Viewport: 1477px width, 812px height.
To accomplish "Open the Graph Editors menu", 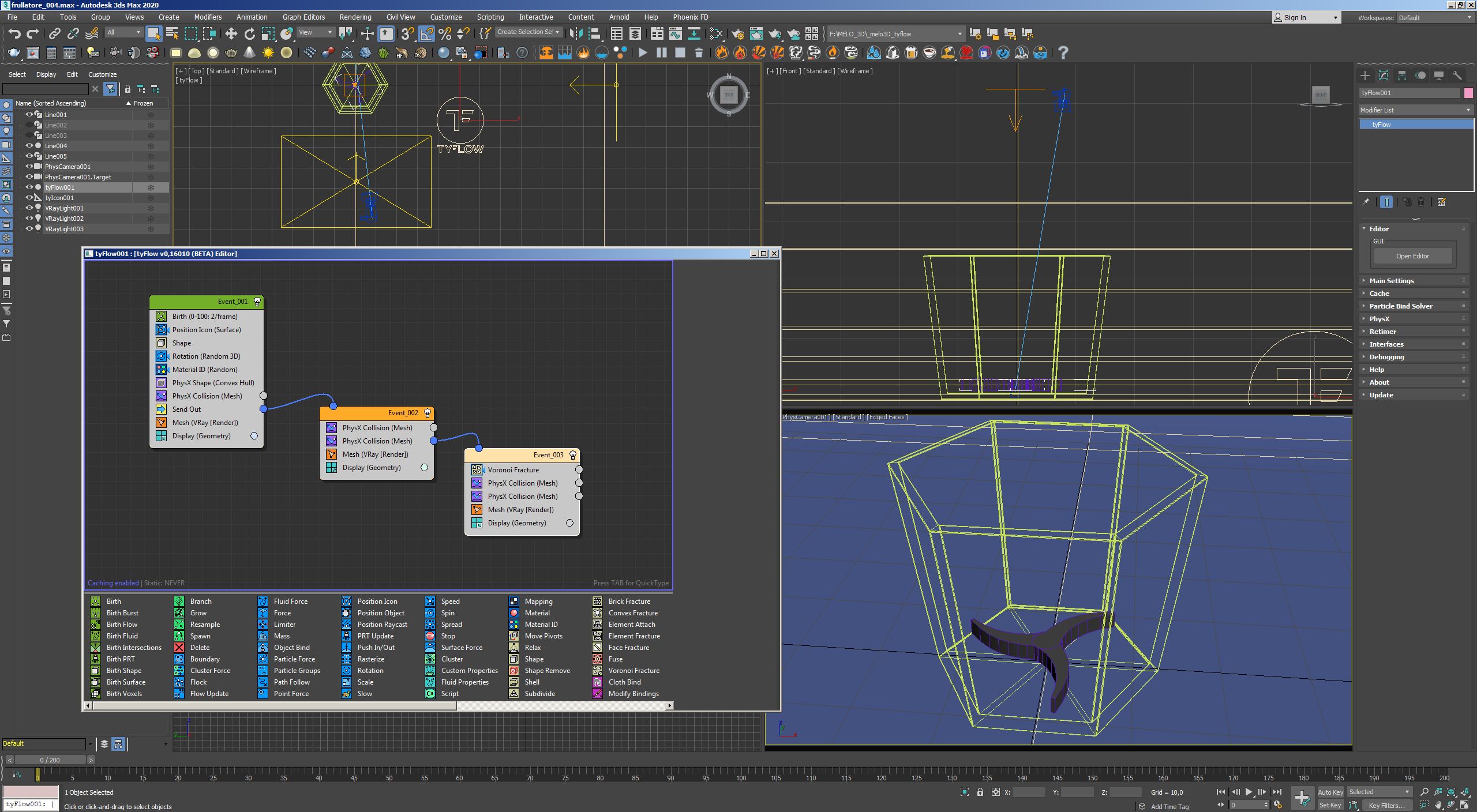I will click(x=304, y=17).
